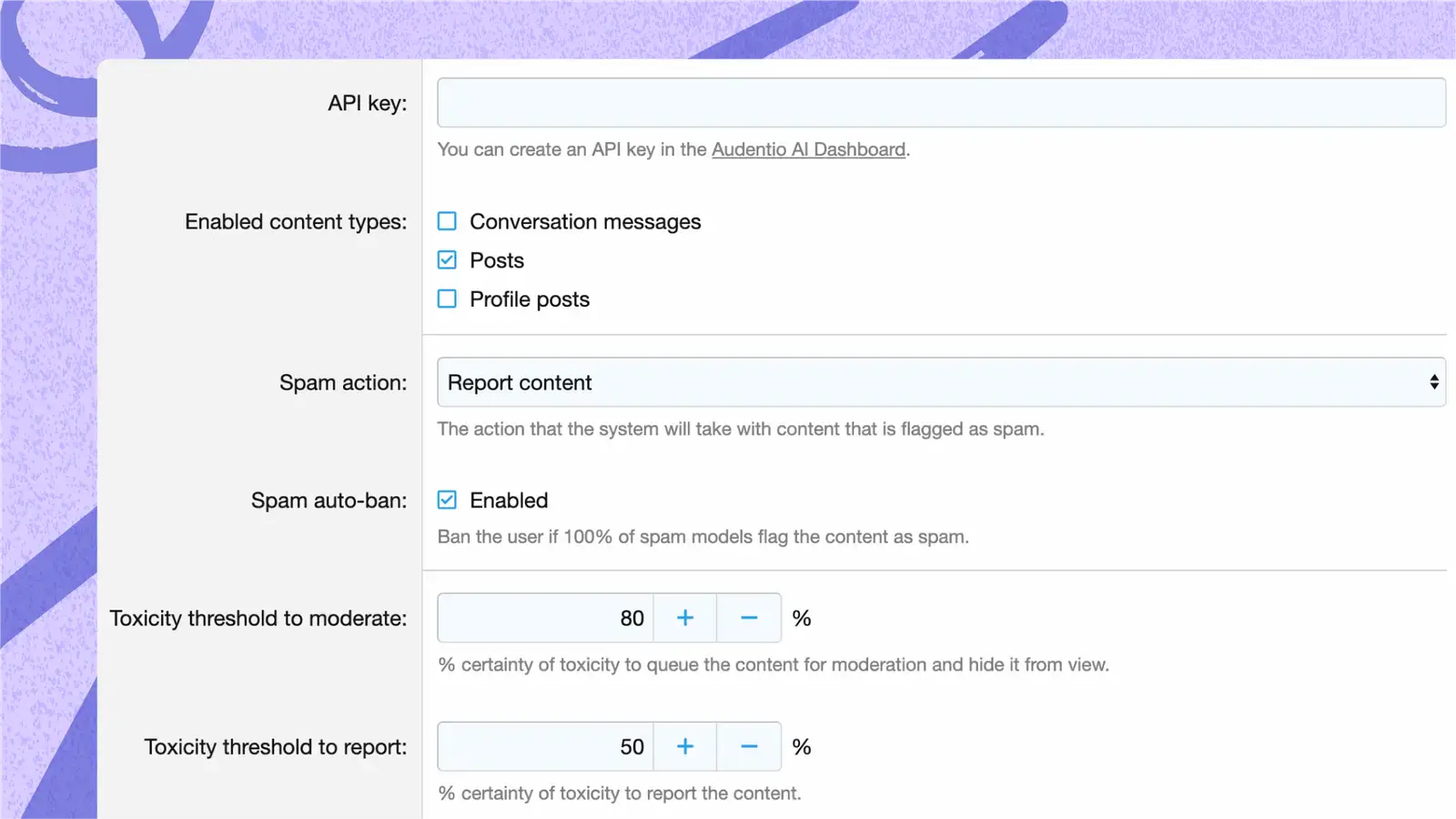The width and height of the screenshot is (1456, 819).
Task: Click minus icon for moderate toxicity threshold
Action: [x=749, y=618]
